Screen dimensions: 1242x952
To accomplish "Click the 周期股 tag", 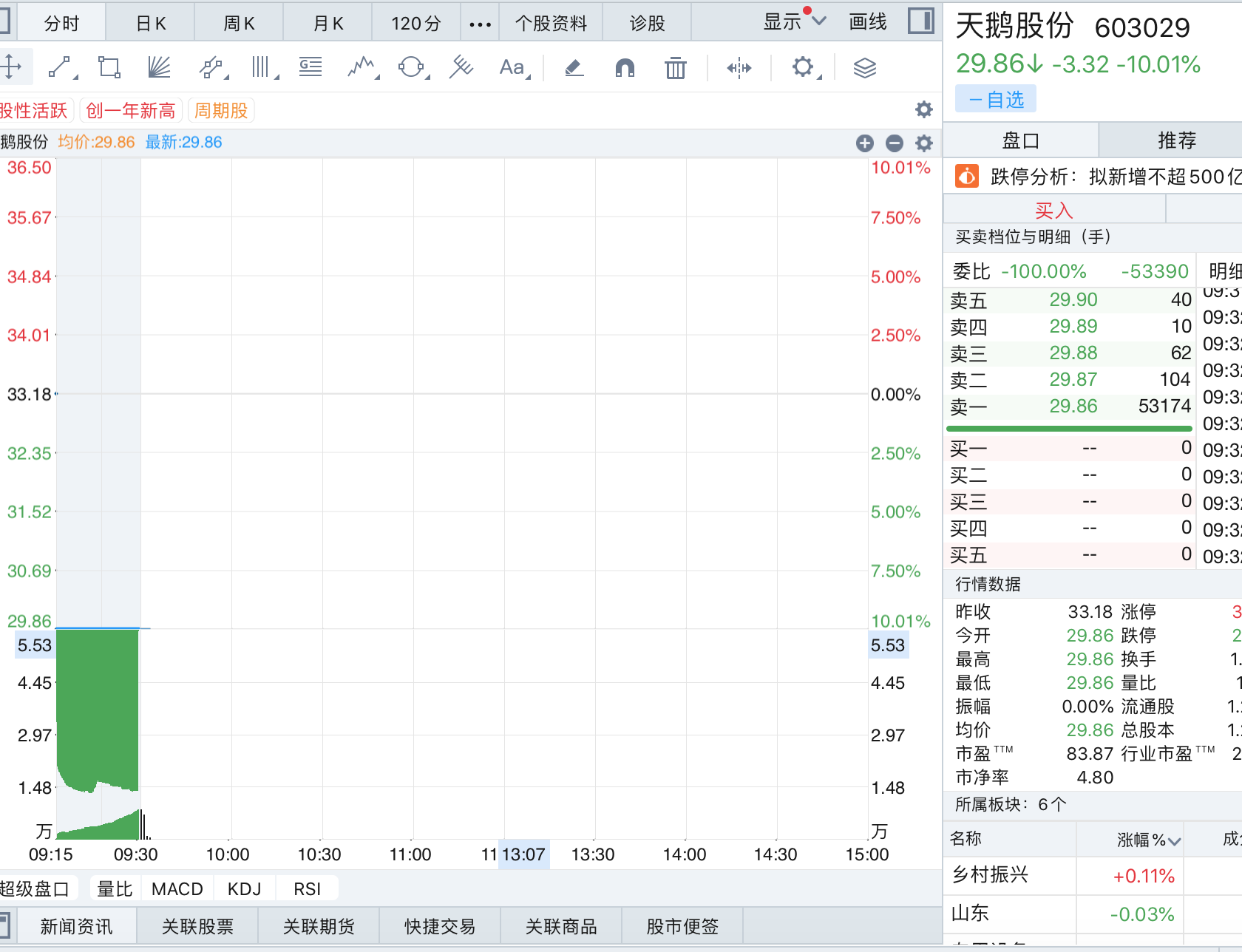I will tap(221, 110).
